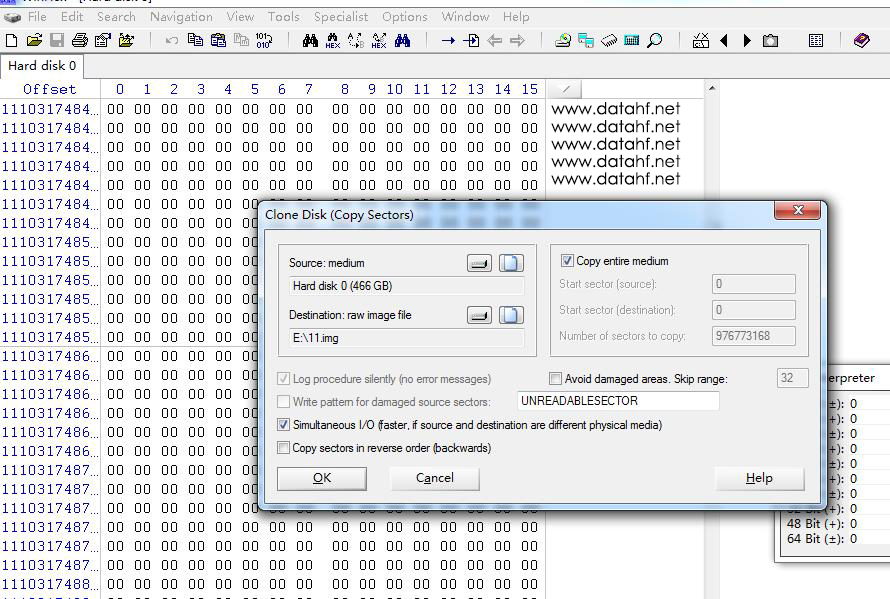Enable Copy sectors in reverse order
The image size is (890, 599).
click(x=284, y=448)
